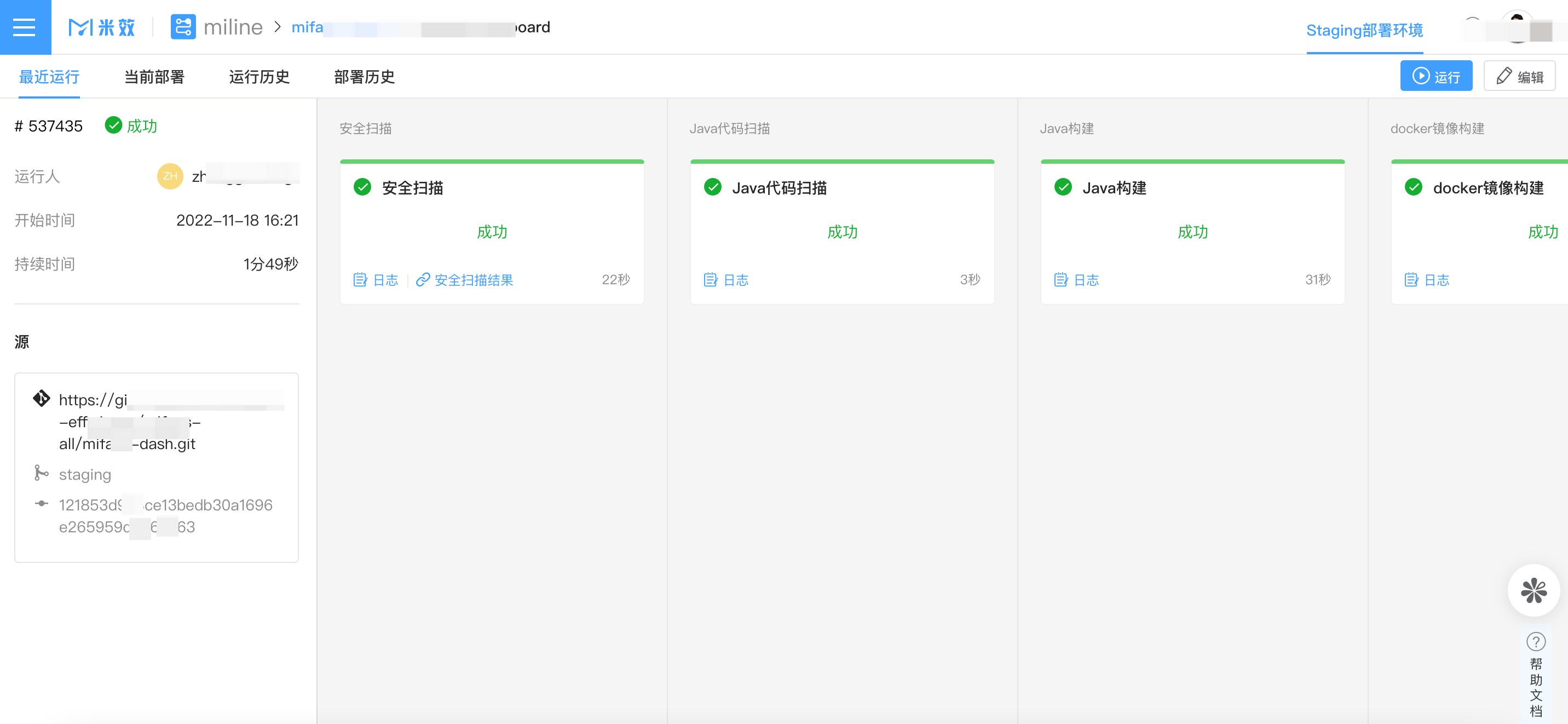Viewport: 1568px width, 724px height.
Task: Switch to the 当前部署 tab
Action: [x=154, y=77]
